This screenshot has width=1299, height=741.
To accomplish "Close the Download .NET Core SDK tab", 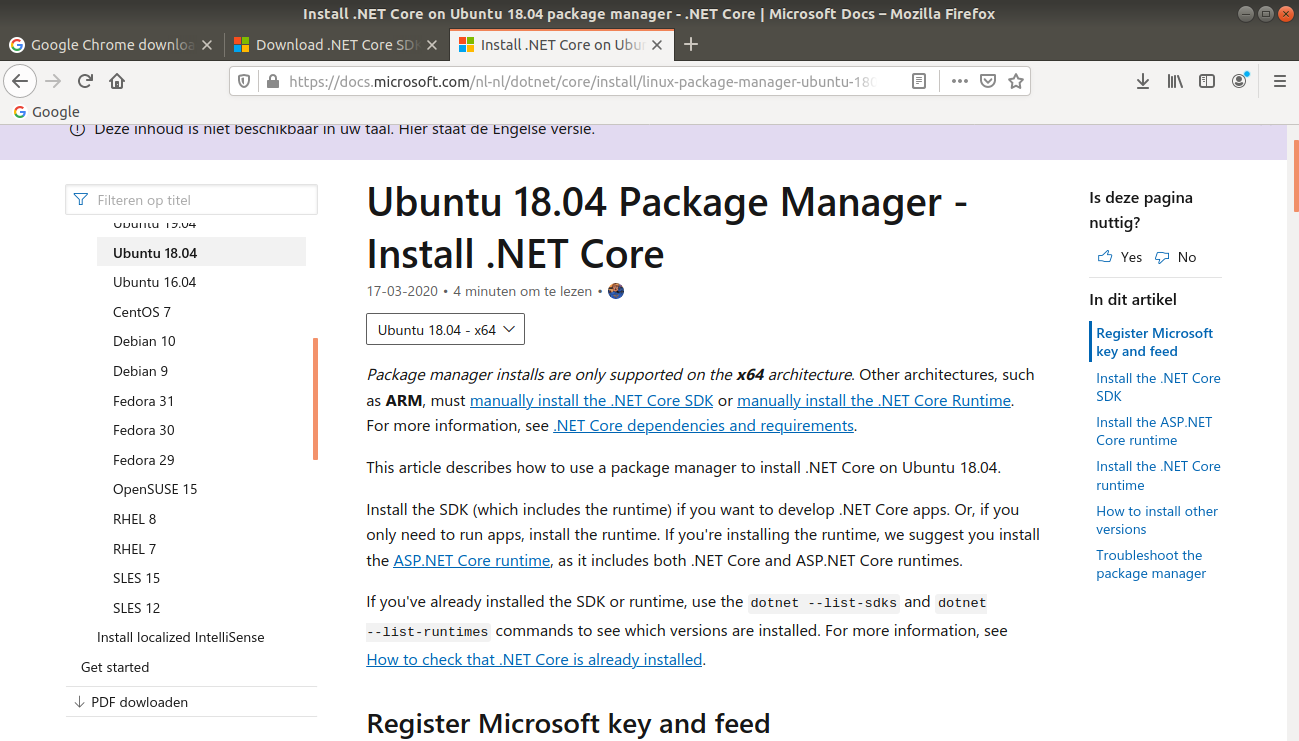I will [x=432, y=45].
